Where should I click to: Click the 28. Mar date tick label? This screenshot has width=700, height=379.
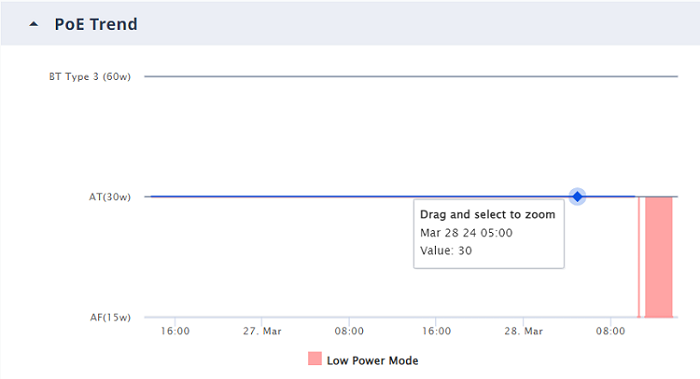[x=524, y=331]
